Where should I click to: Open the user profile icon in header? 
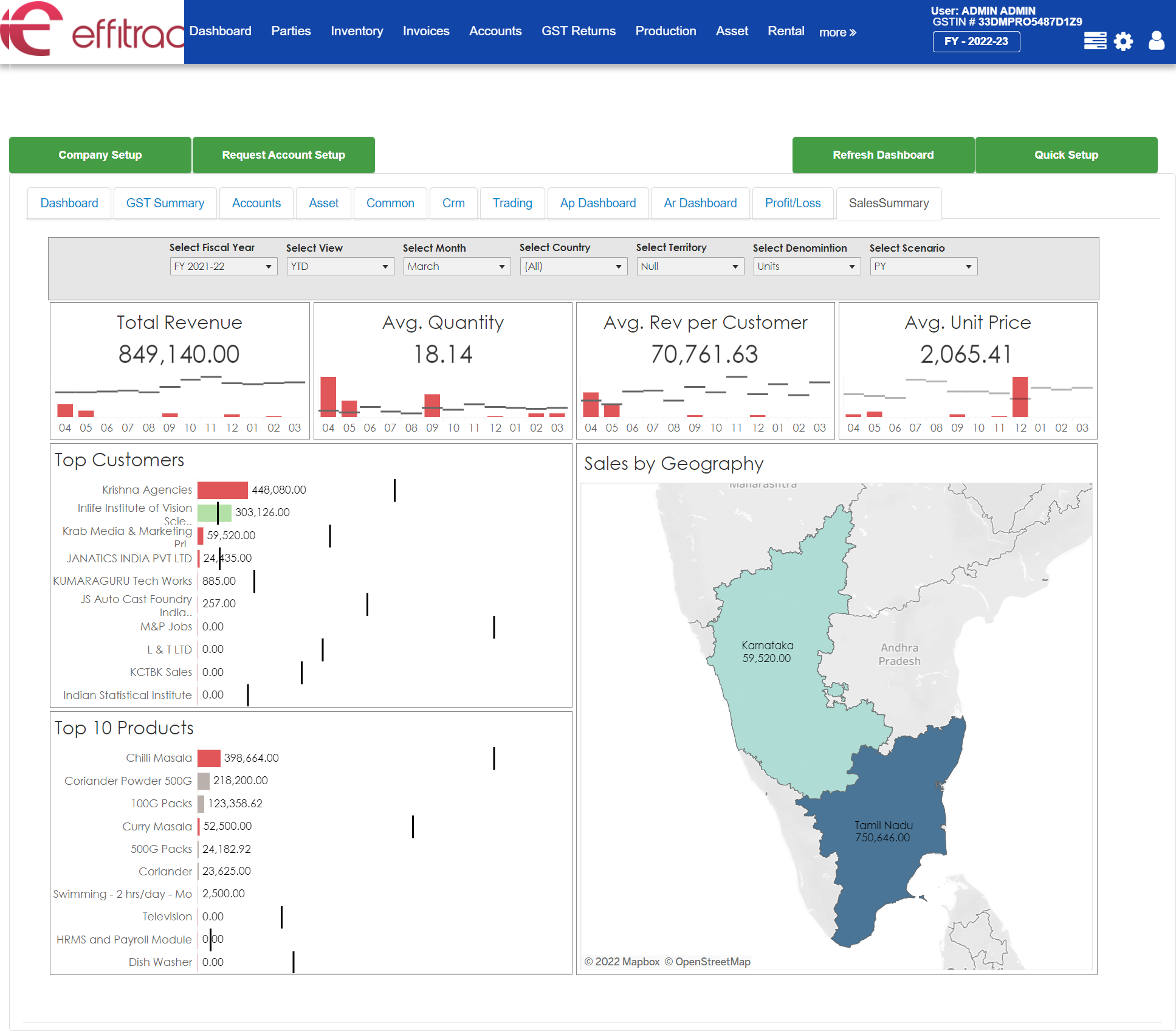tap(1157, 41)
